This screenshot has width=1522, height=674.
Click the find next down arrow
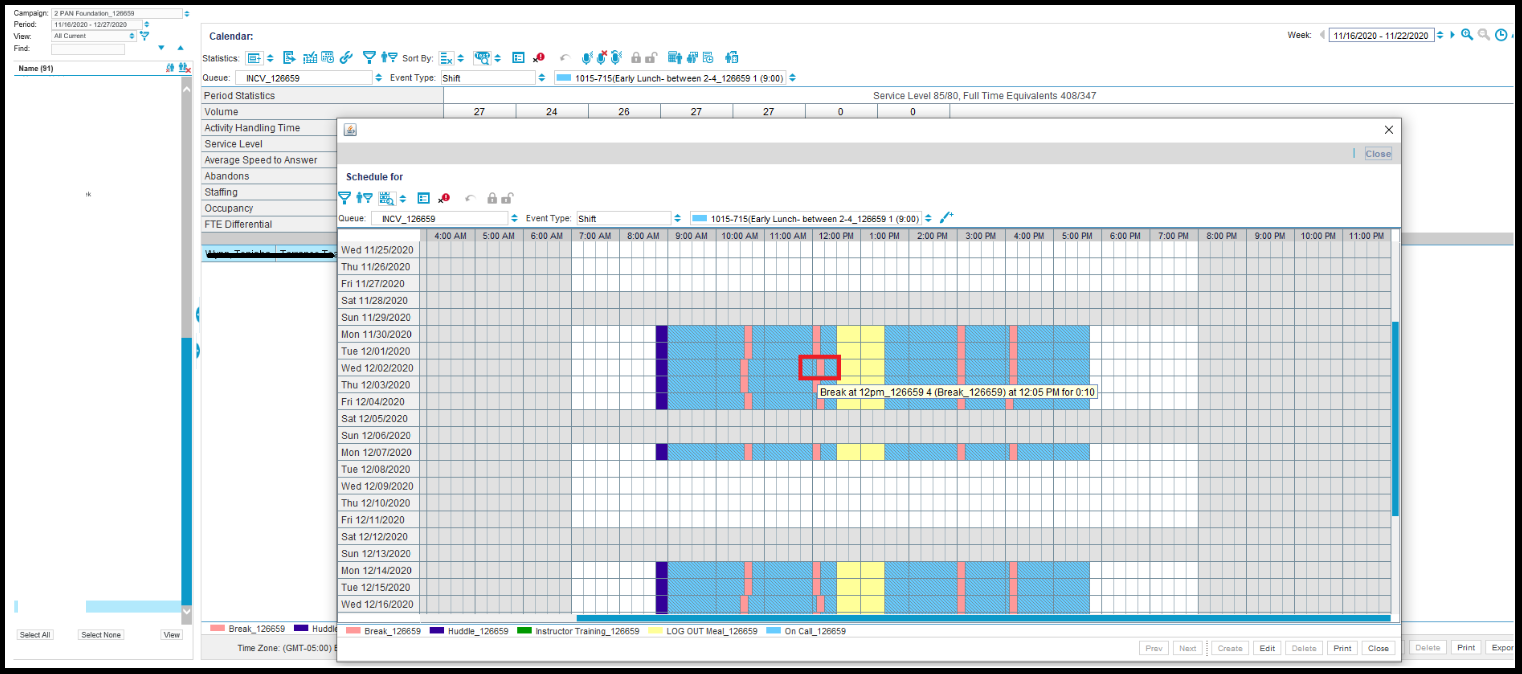coord(161,48)
